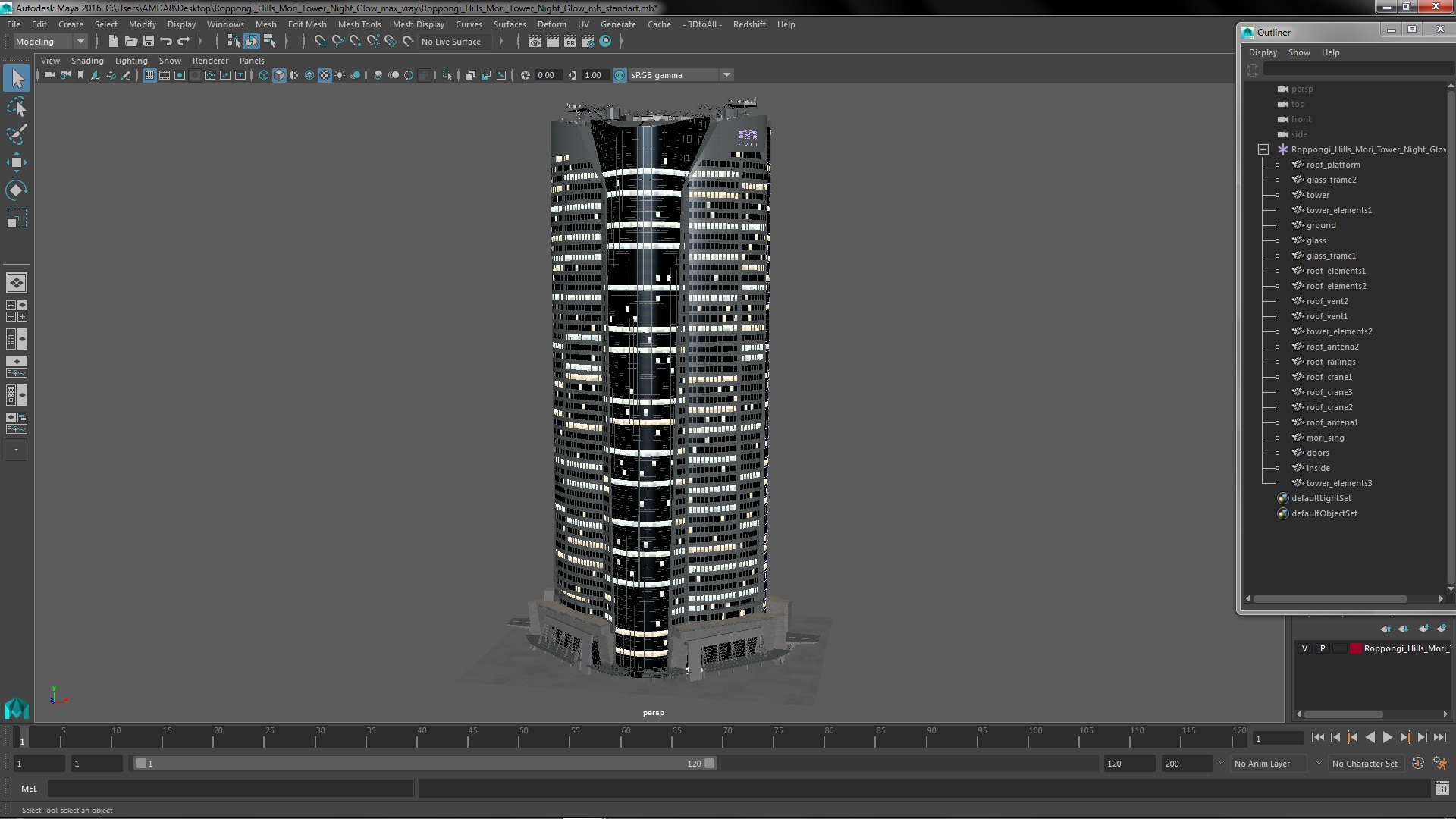The height and width of the screenshot is (819, 1456).
Task: Undo the last action
Action: [x=166, y=42]
